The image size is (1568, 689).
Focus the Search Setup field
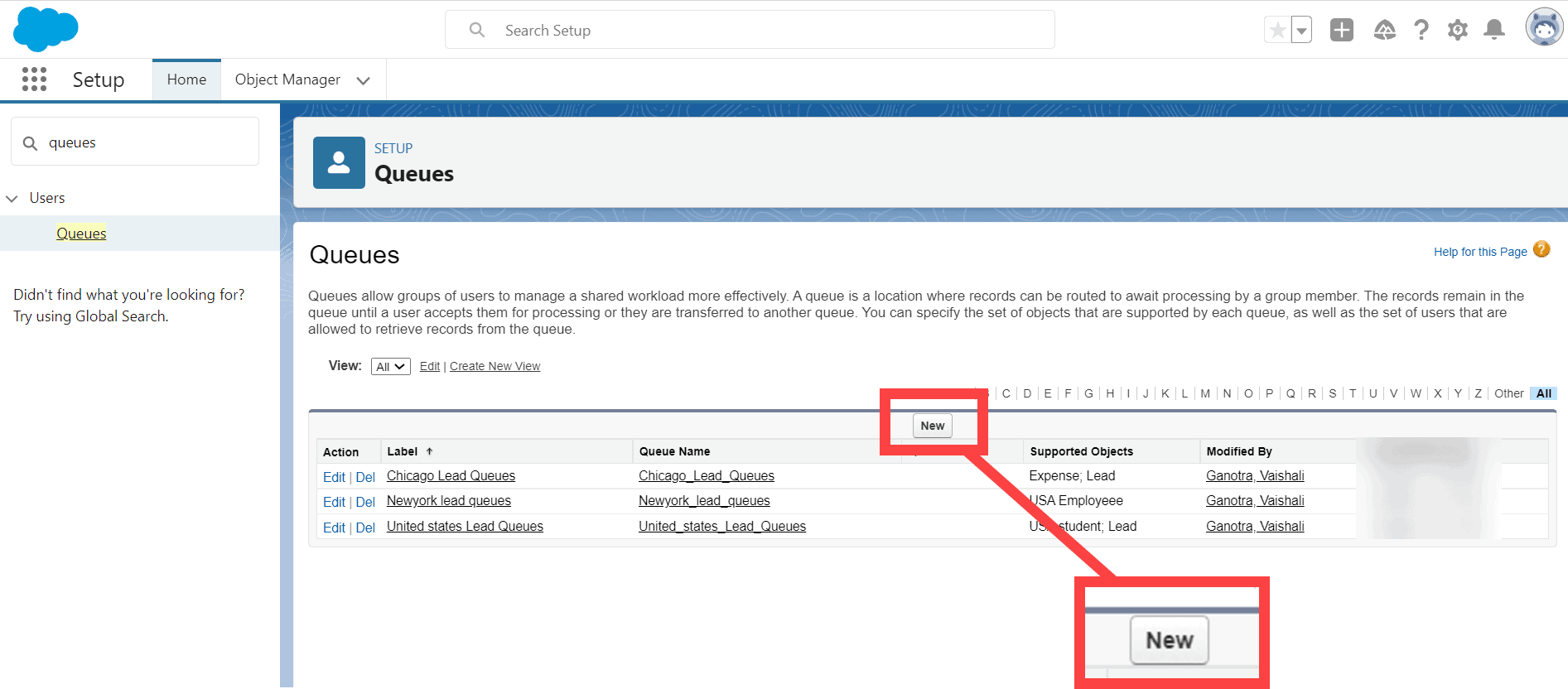pyautogui.click(x=750, y=30)
